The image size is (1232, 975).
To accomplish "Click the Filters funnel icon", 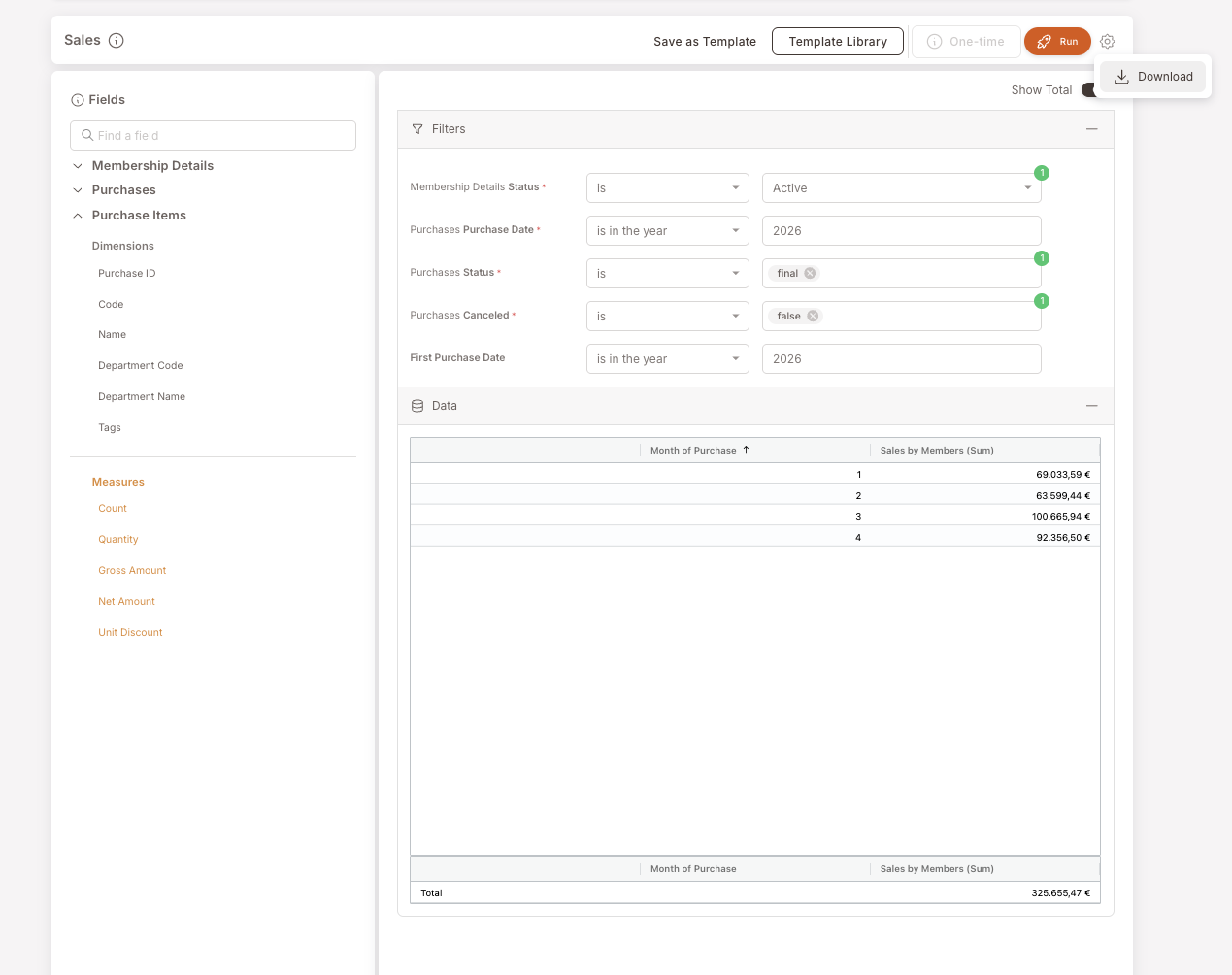I will (417, 129).
